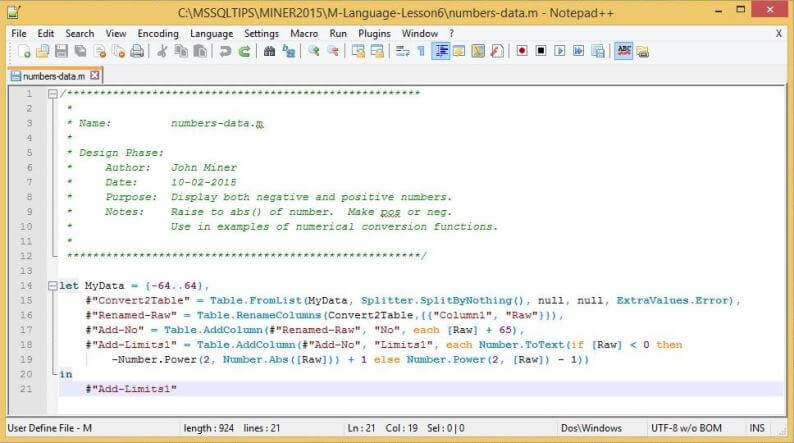Open the File menu
This screenshot has height=443, width=794.
click(19, 33)
